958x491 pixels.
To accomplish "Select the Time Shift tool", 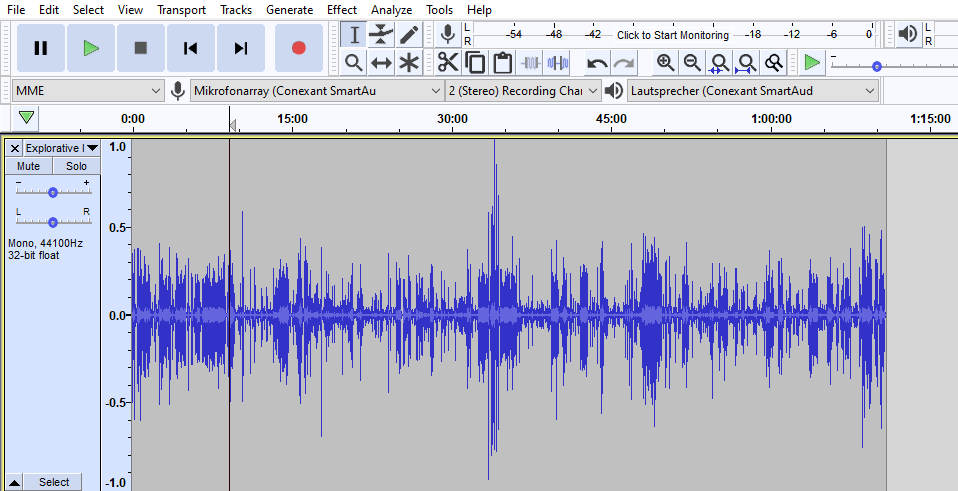I will pyautogui.click(x=381, y=62).
